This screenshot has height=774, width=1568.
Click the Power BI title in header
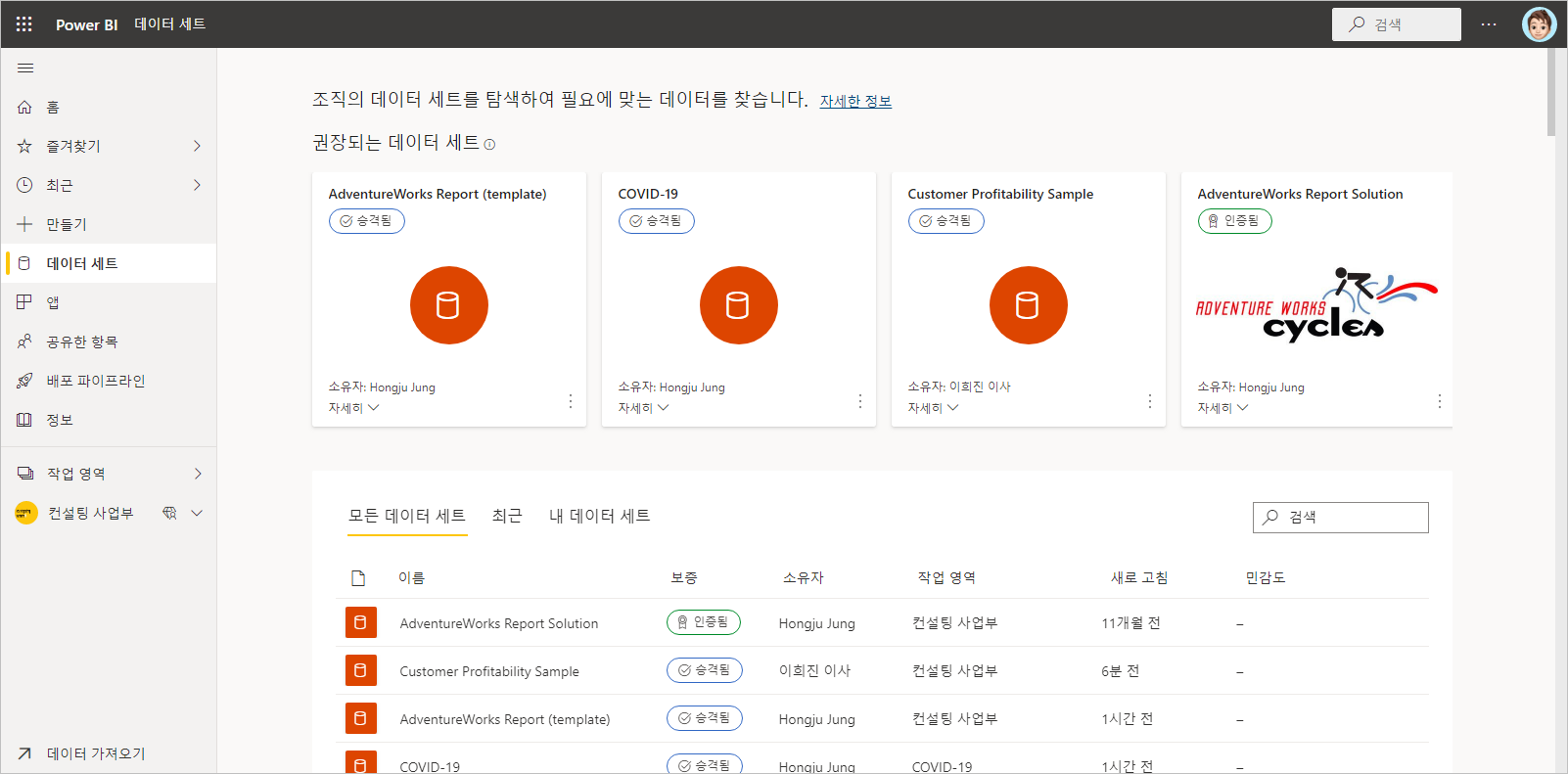pyautogui.click(x=87, y=24)
